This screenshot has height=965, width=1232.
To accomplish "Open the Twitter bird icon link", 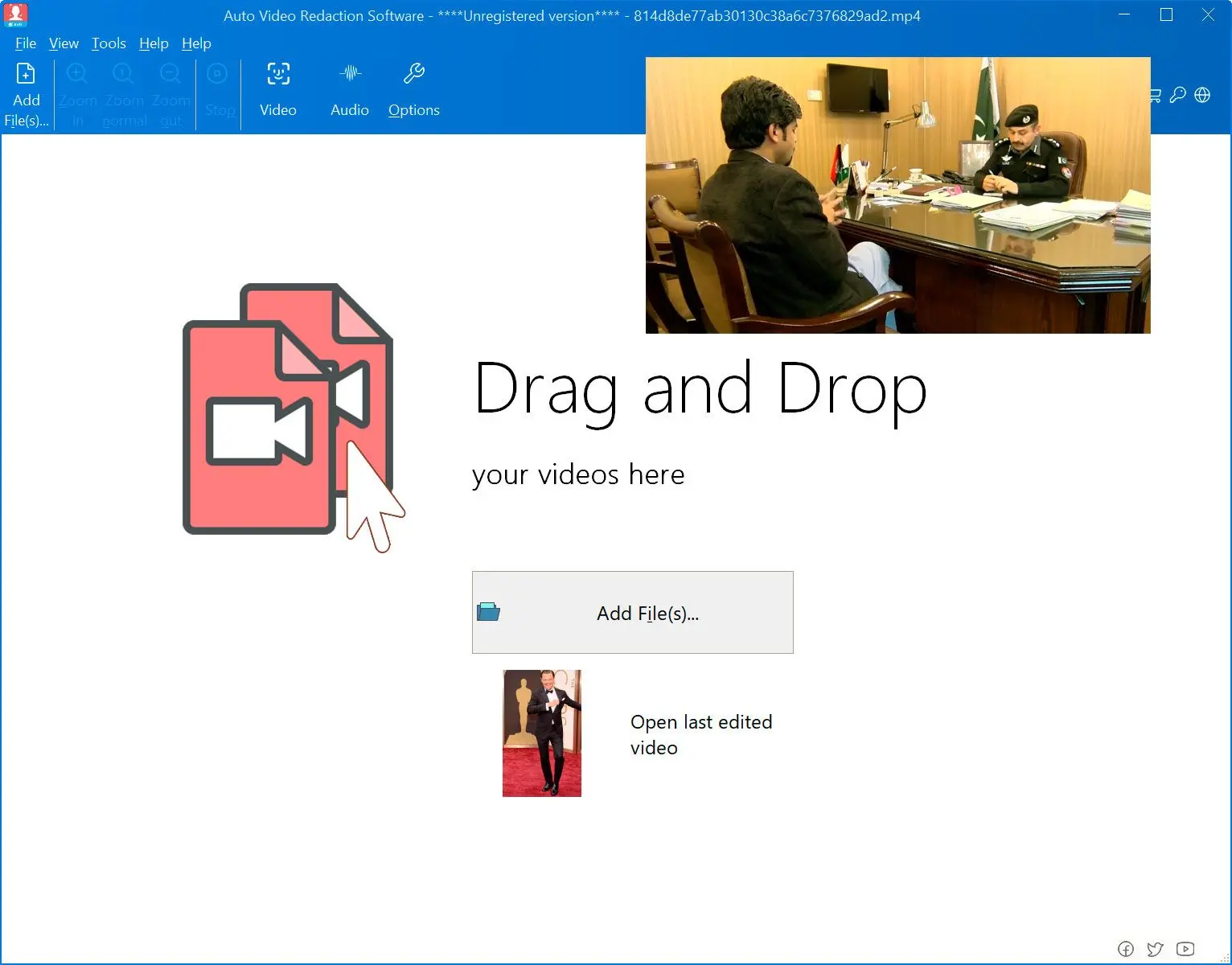I will click(1156, 949).
